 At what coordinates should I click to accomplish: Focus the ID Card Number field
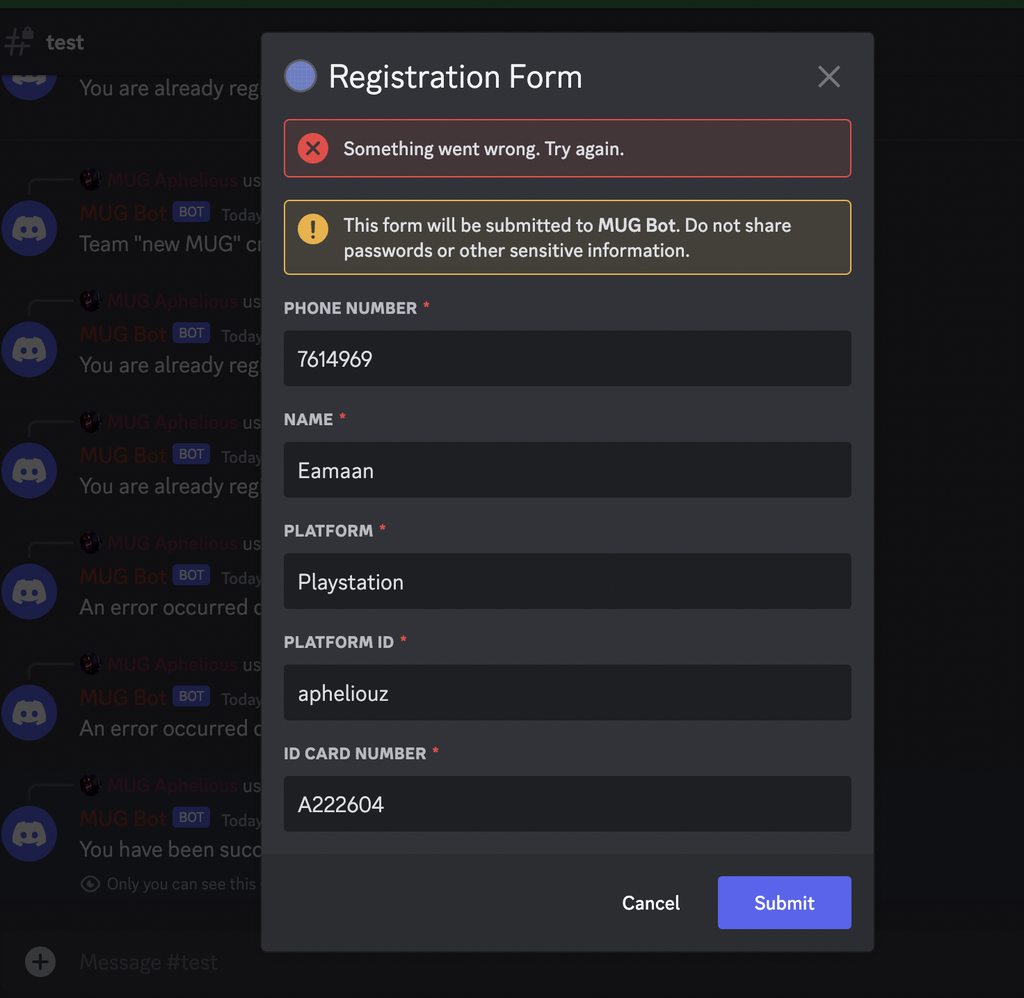[567, 804]
